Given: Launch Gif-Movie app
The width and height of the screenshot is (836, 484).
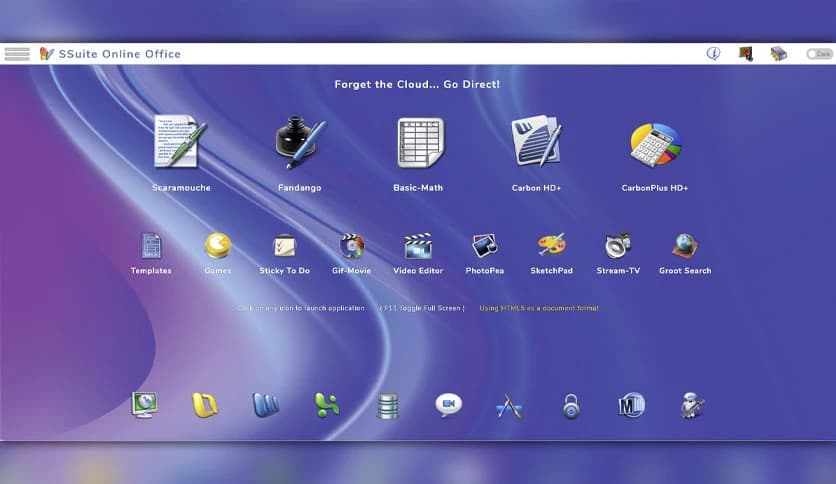Looking at the screenshot, I should tap(351, 246).
